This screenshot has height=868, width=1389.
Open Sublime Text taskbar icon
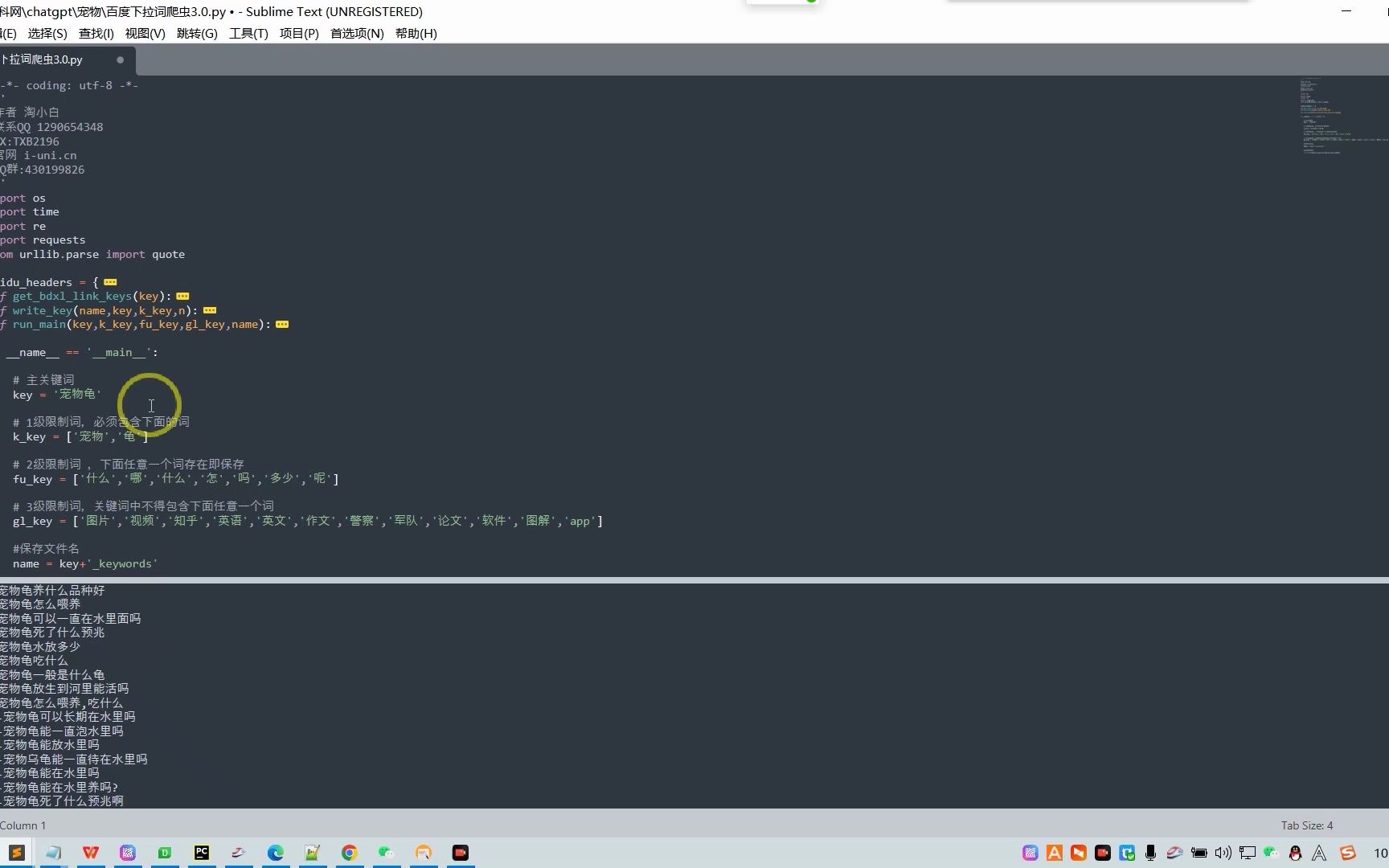[x=17, y=853]
